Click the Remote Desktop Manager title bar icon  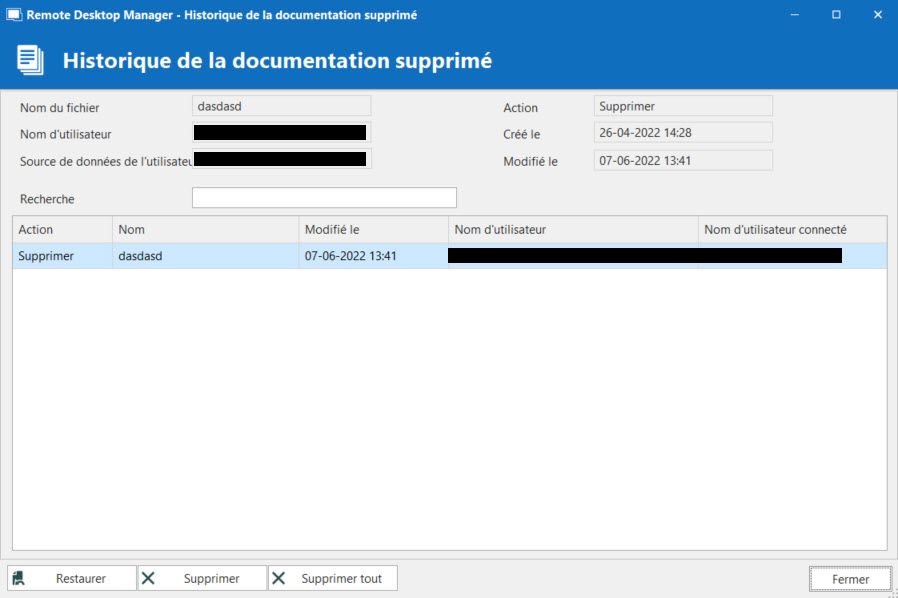point(14,15)
